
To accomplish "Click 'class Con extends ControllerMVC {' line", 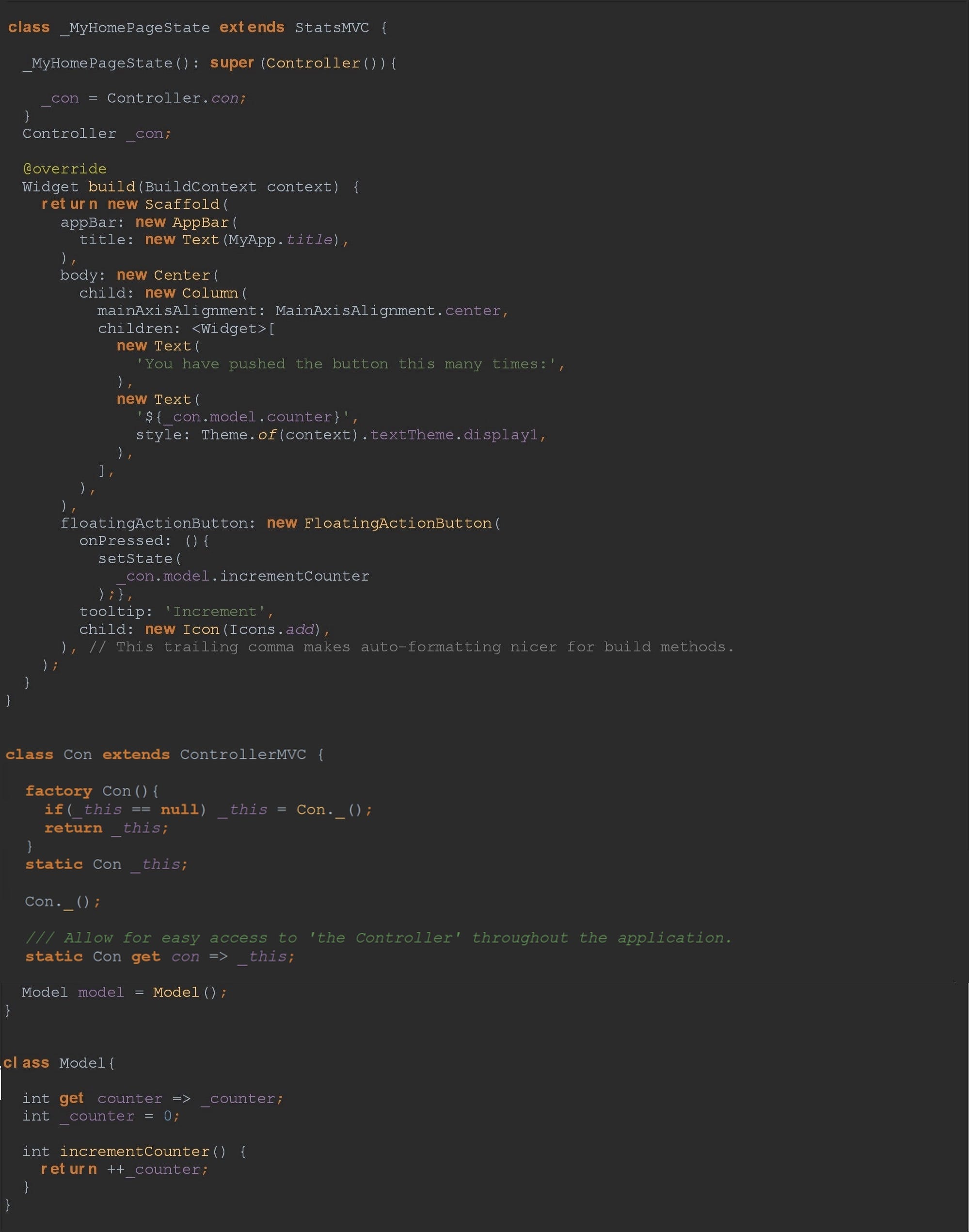I will click(x=164, y=755).
